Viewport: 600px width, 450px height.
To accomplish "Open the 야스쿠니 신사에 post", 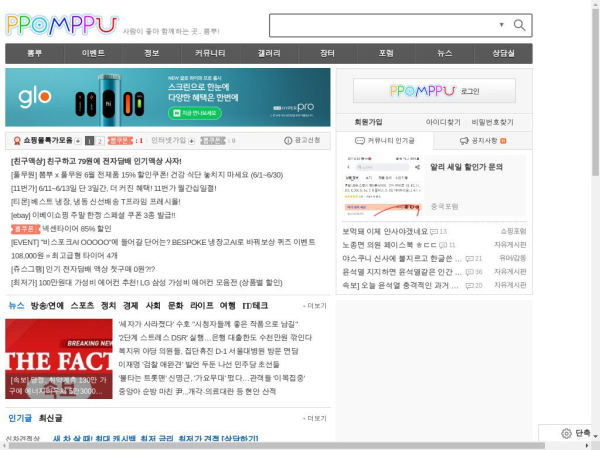I will (x=402, y=258).
